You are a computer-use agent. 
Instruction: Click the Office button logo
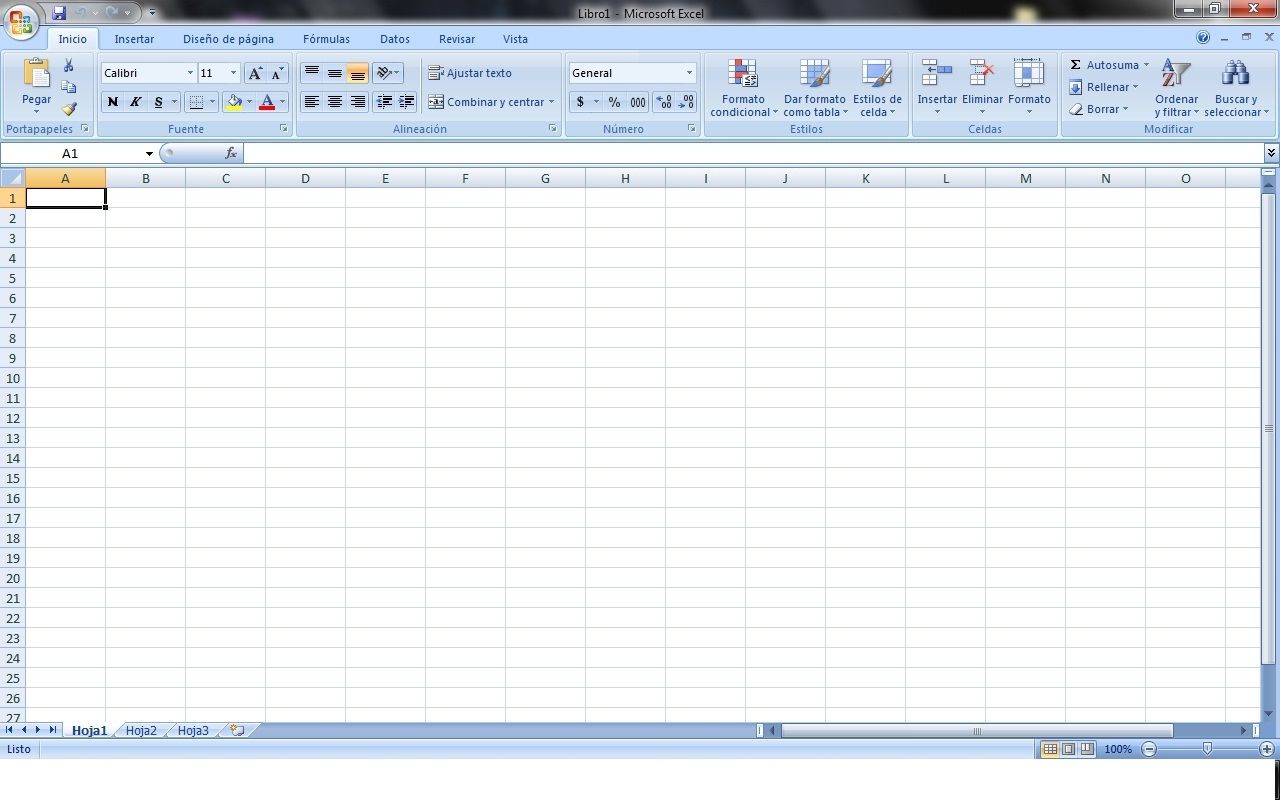point(21,20)
